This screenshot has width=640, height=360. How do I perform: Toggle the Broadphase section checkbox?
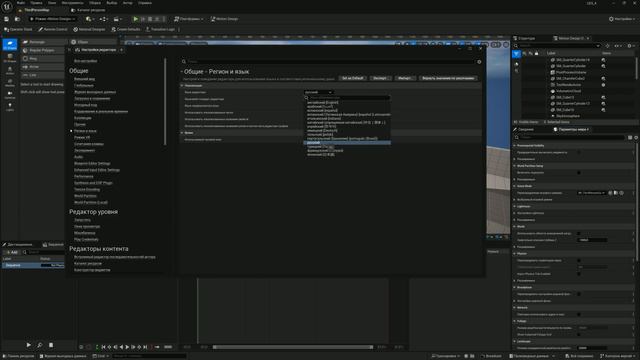[579, 294]
